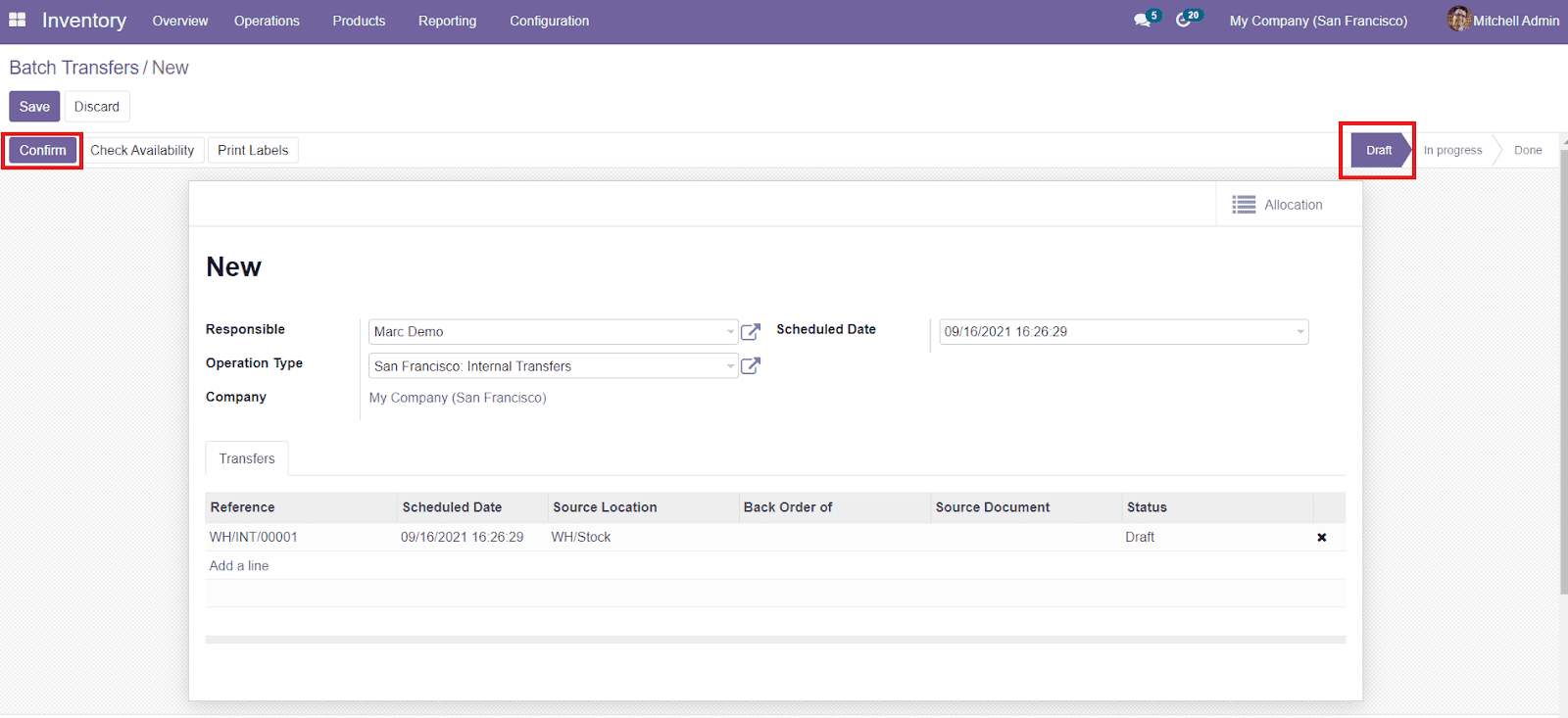The image size is (1568, 718).
Task: Go back to Batch Transfers breadcrumb
Action: [x=73, y=68]
